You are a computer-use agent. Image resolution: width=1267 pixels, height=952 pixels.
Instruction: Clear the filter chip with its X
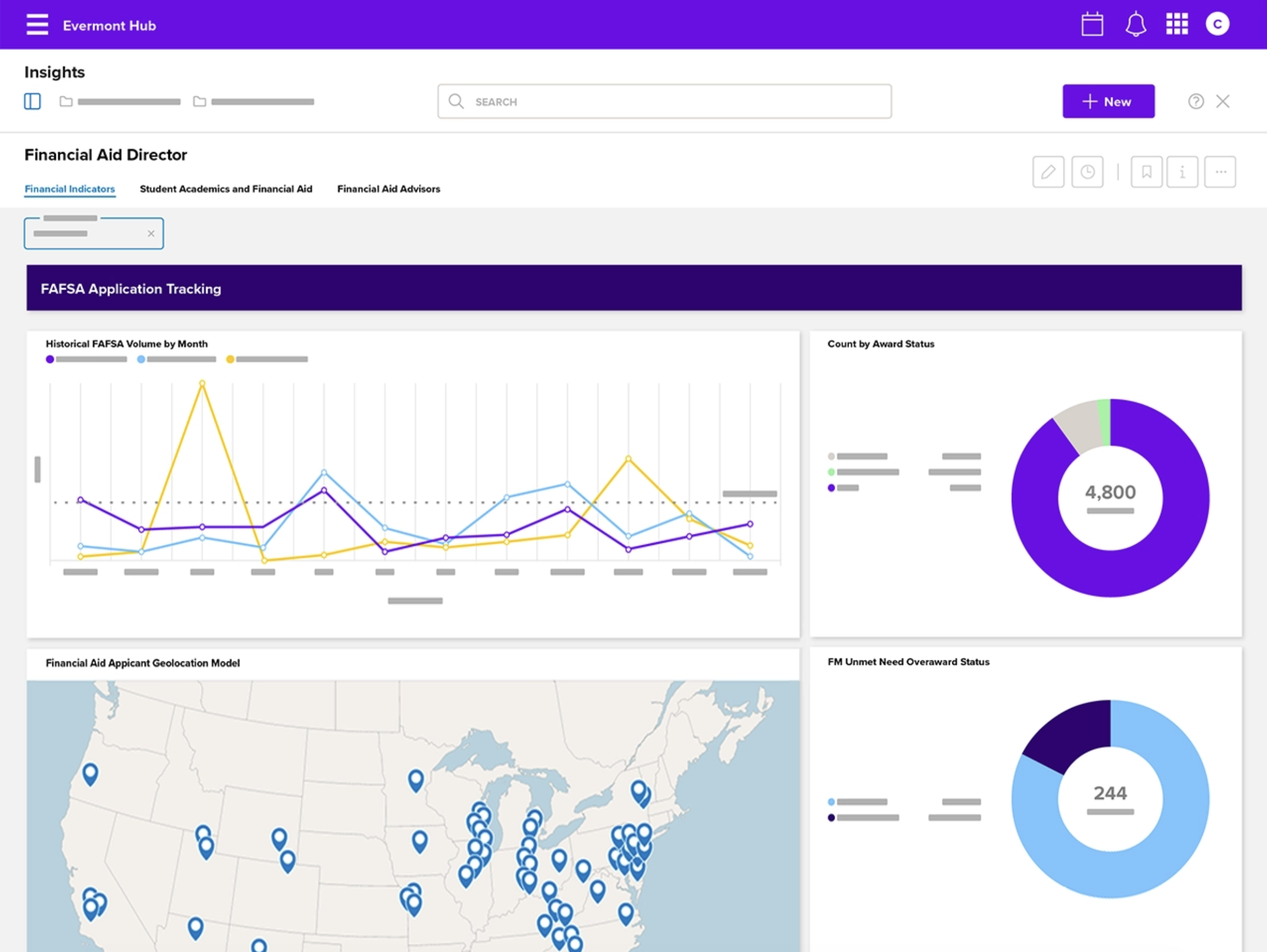click(x=150, y=234)
